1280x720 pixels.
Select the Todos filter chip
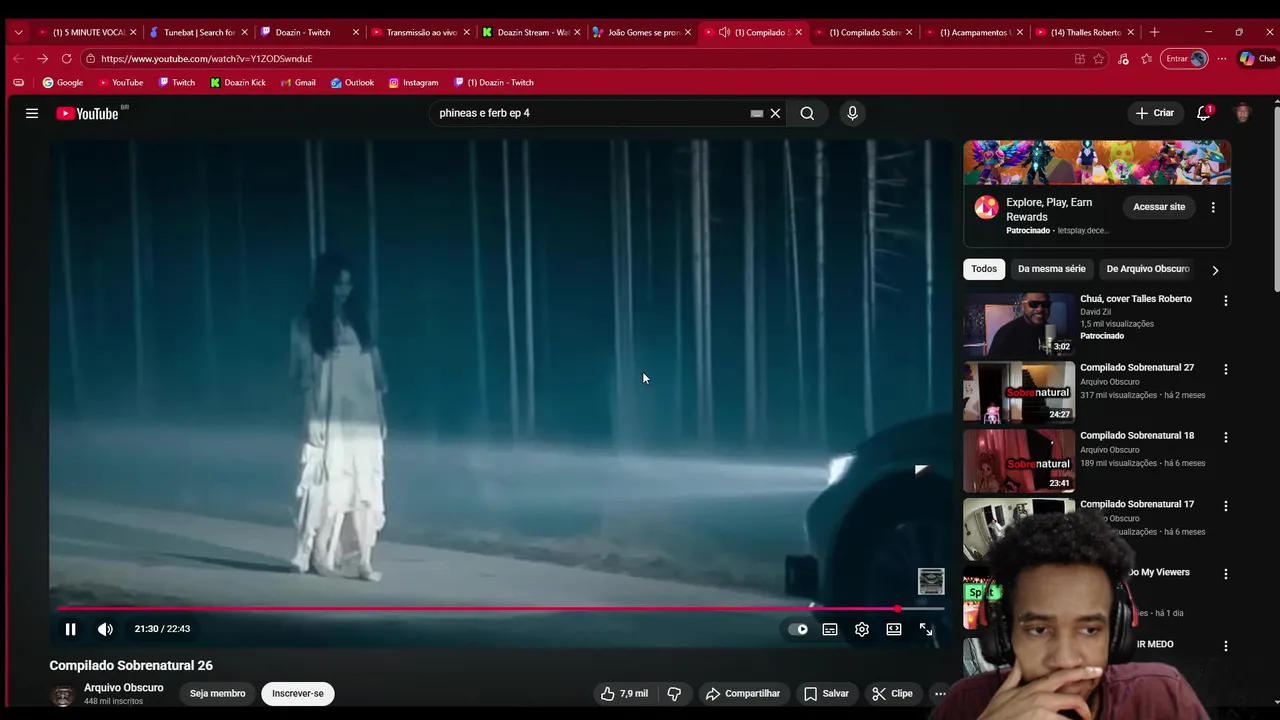[x=984, y=269]
